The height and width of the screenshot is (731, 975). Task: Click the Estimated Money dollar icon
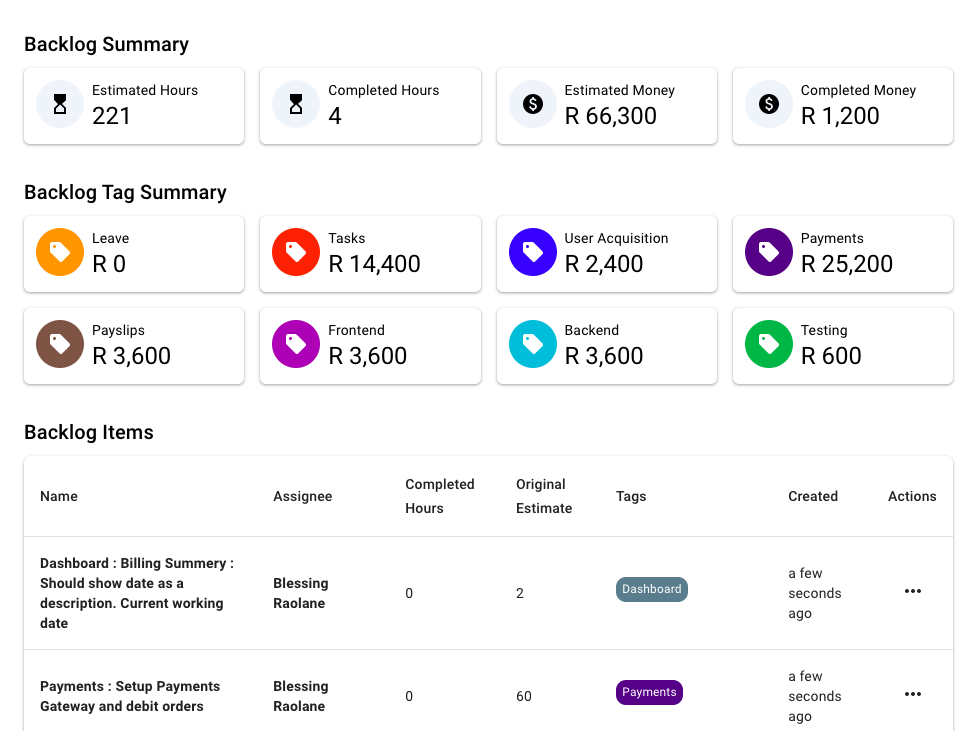[x=533, y=104]
